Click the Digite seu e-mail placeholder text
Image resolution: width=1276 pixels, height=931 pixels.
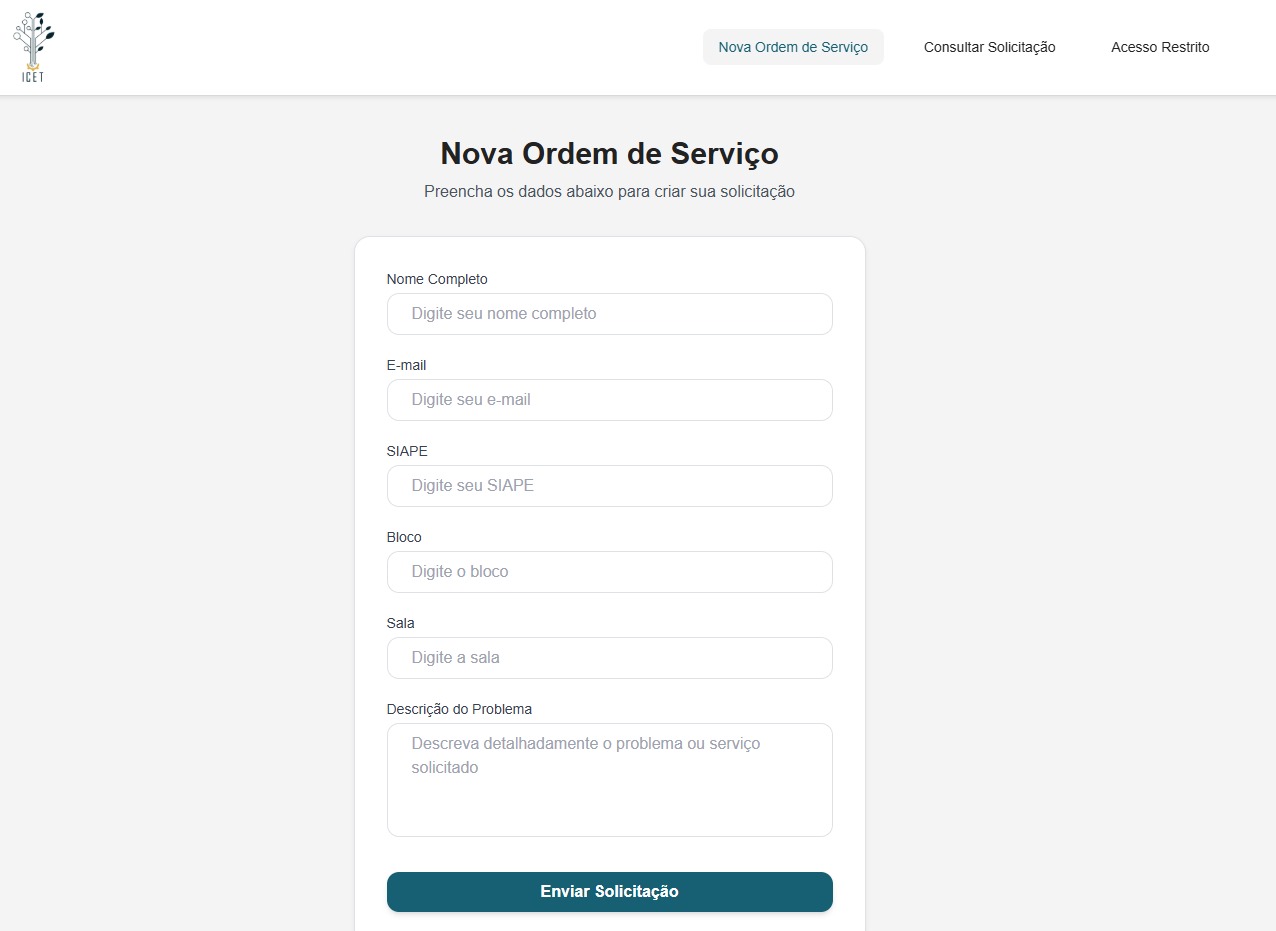(472, 399)
